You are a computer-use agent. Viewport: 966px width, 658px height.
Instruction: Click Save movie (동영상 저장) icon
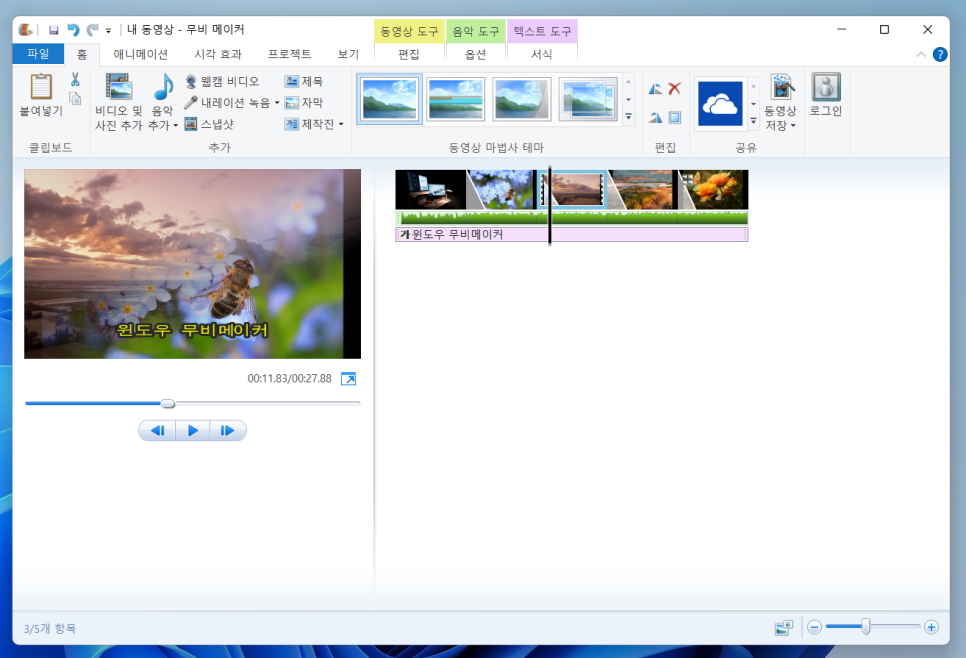781,87
